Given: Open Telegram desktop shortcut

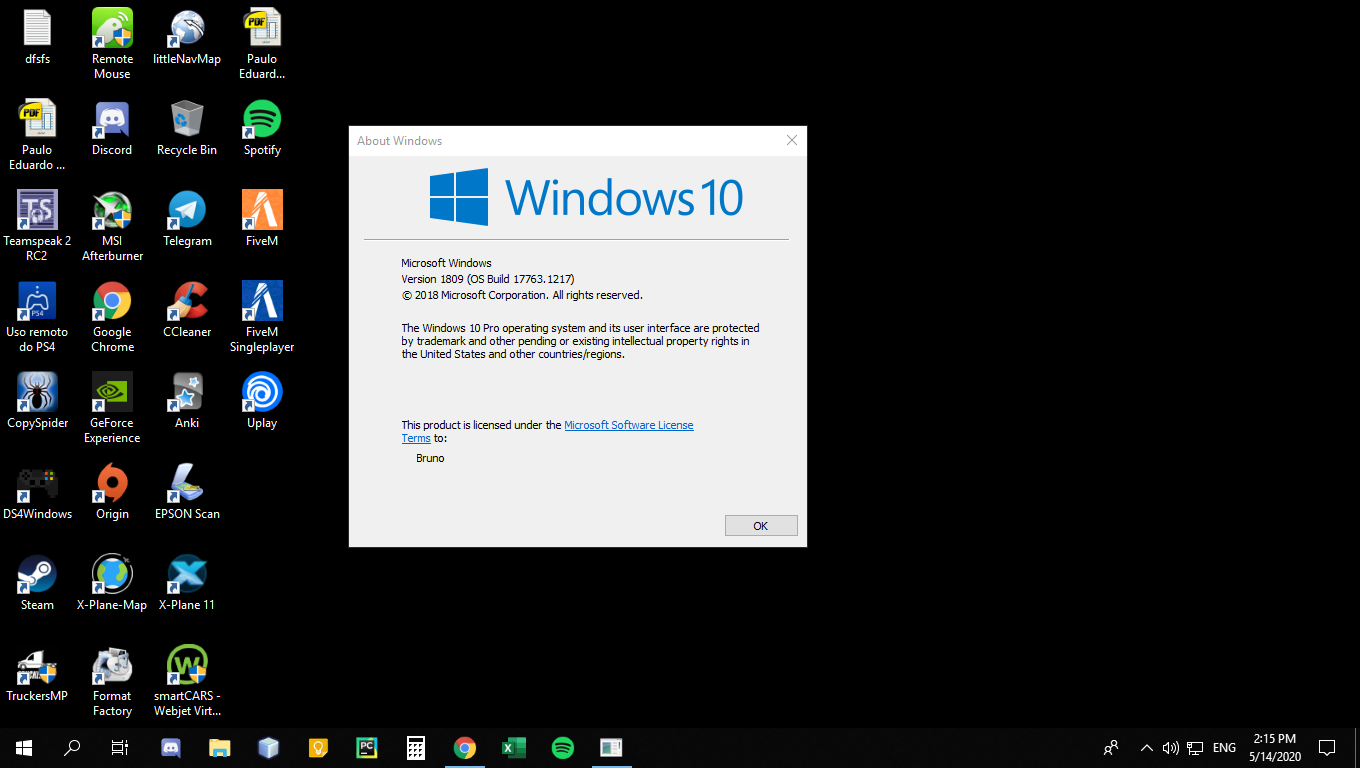Looking at the screenshot, I should click(x=187, y=220).
